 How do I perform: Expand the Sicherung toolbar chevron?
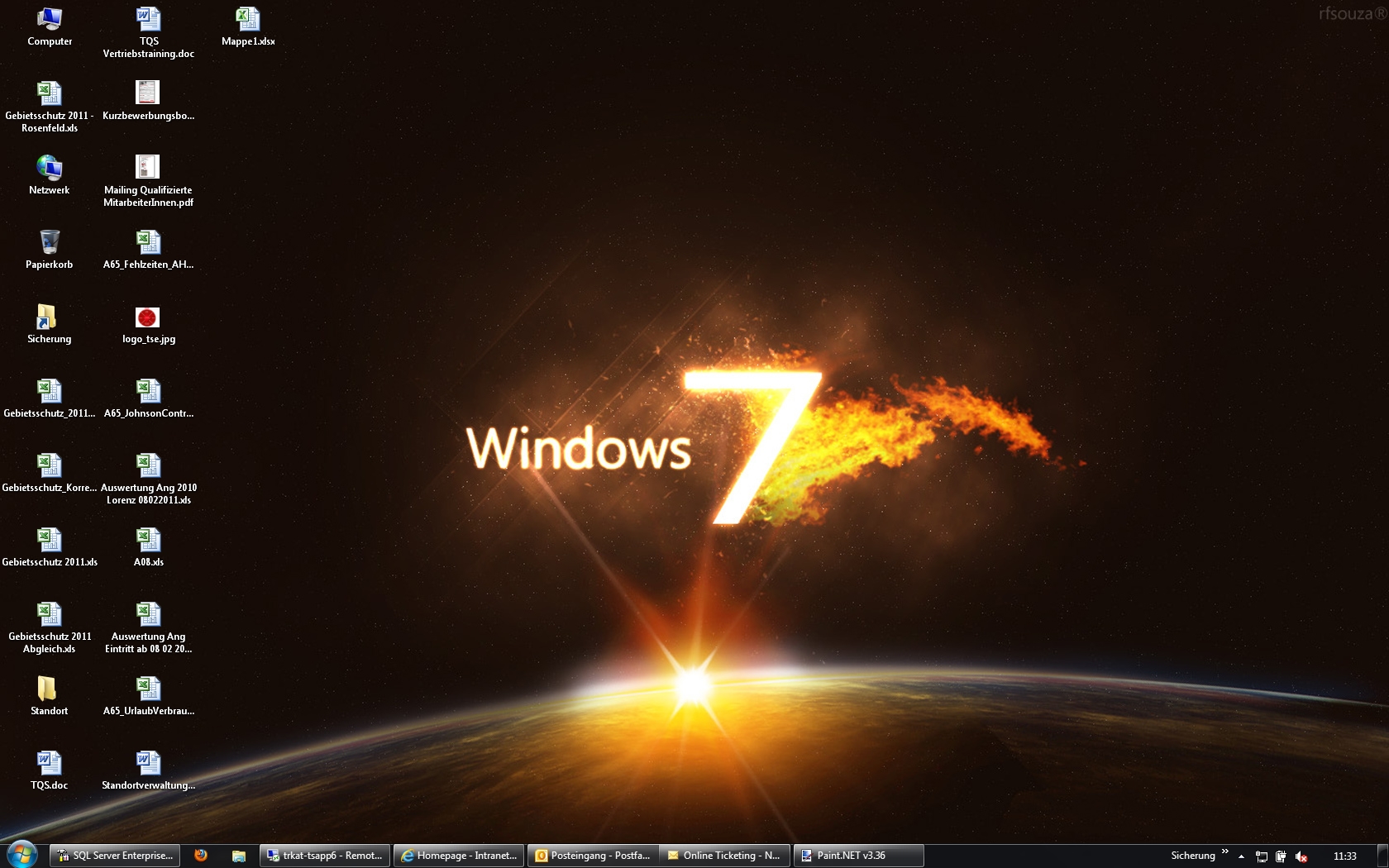[x=1225, y=851]
